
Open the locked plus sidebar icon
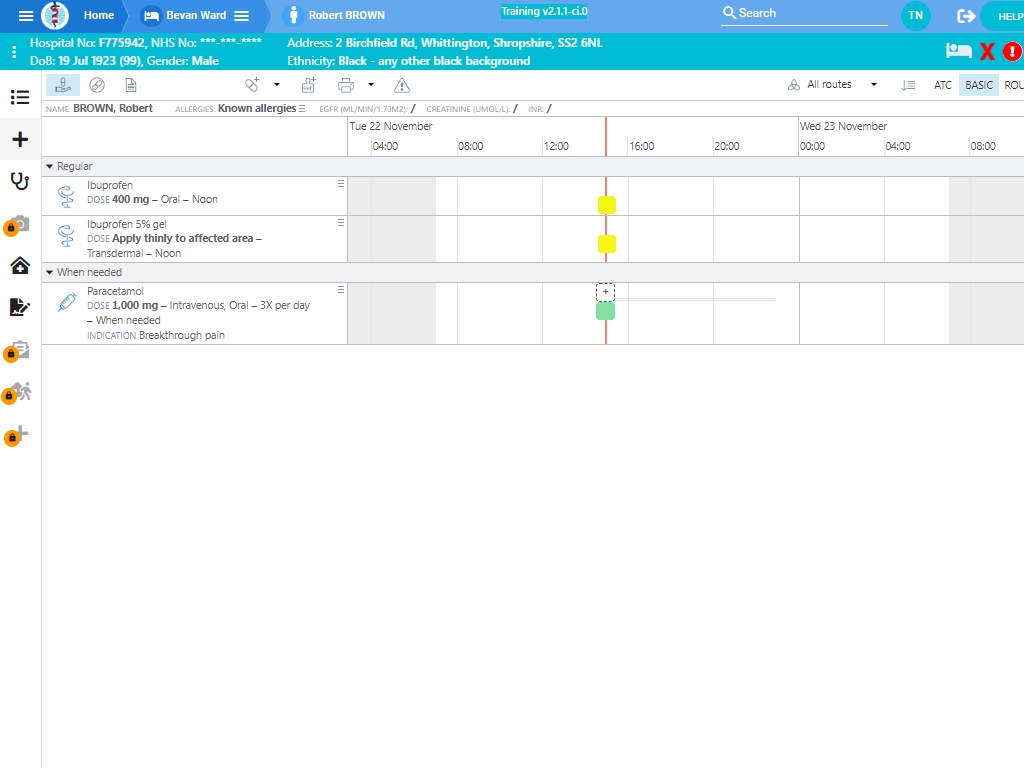click(18, 436)
